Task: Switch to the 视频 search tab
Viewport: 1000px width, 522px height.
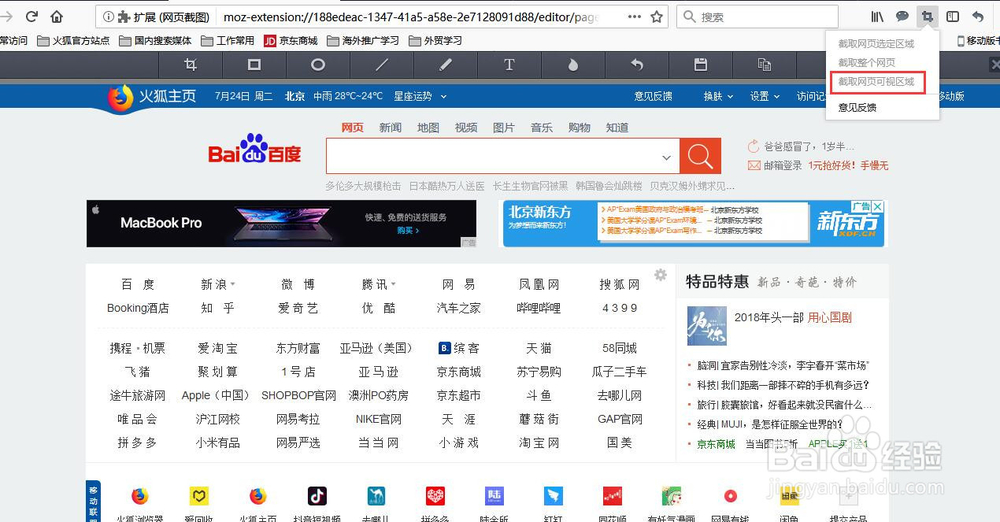Action: (x=466, y=128)
